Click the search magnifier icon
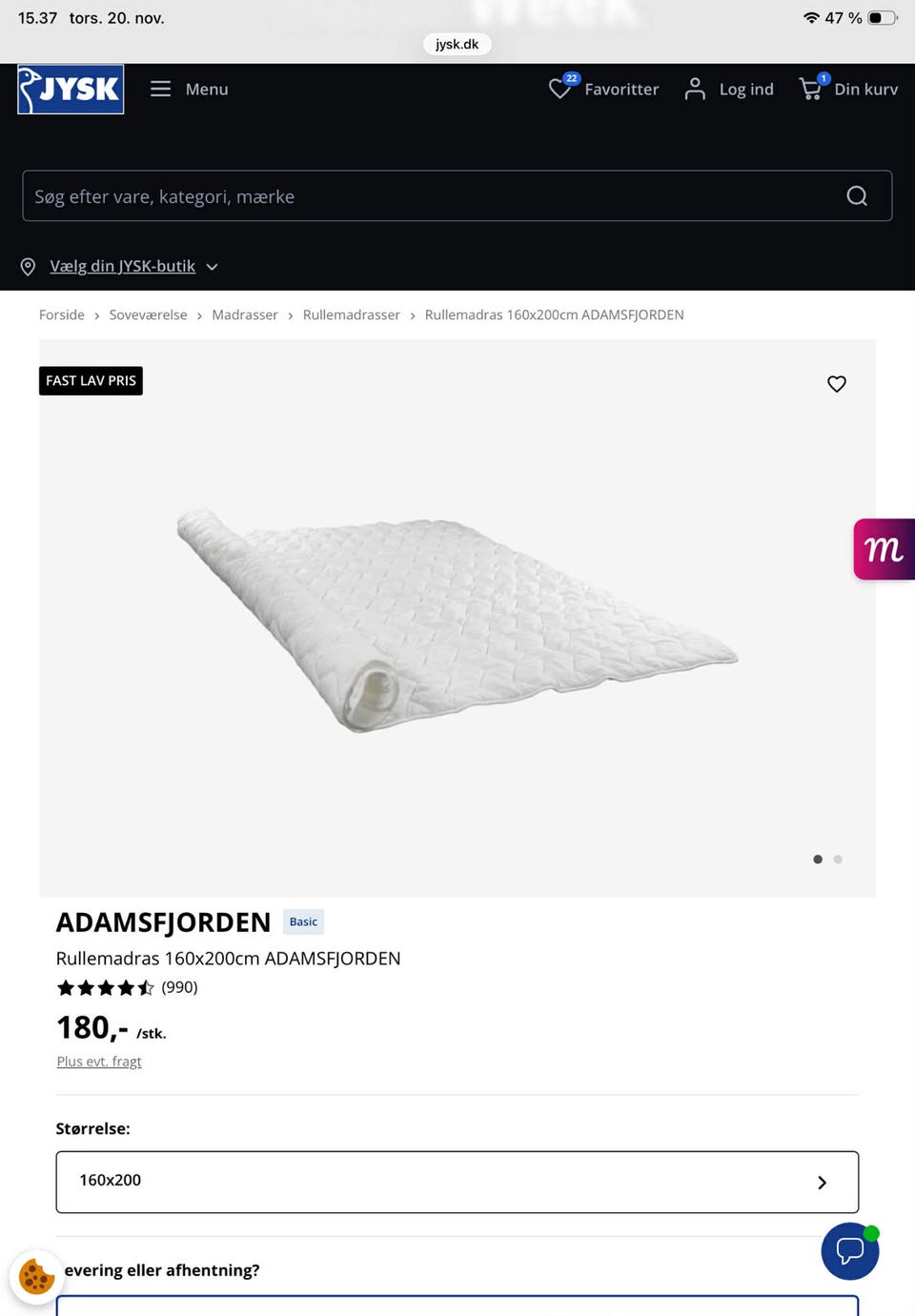915x1316 pixels. point(857,196)
